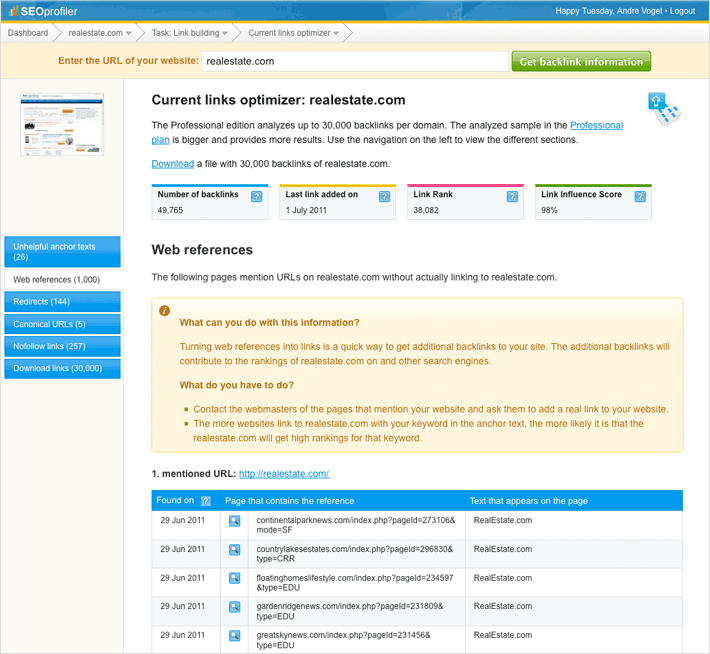The image size is (710, 654).
Task: Click help icon next to Found on header
Action: tap(206, 501)
